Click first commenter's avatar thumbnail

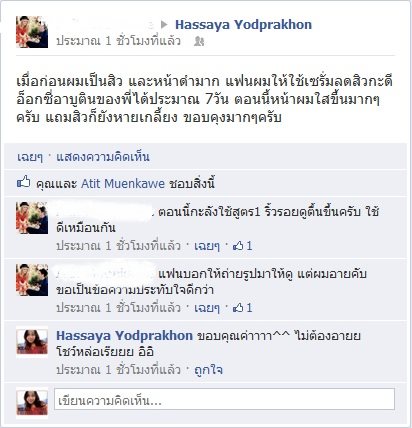pos(32,218)
